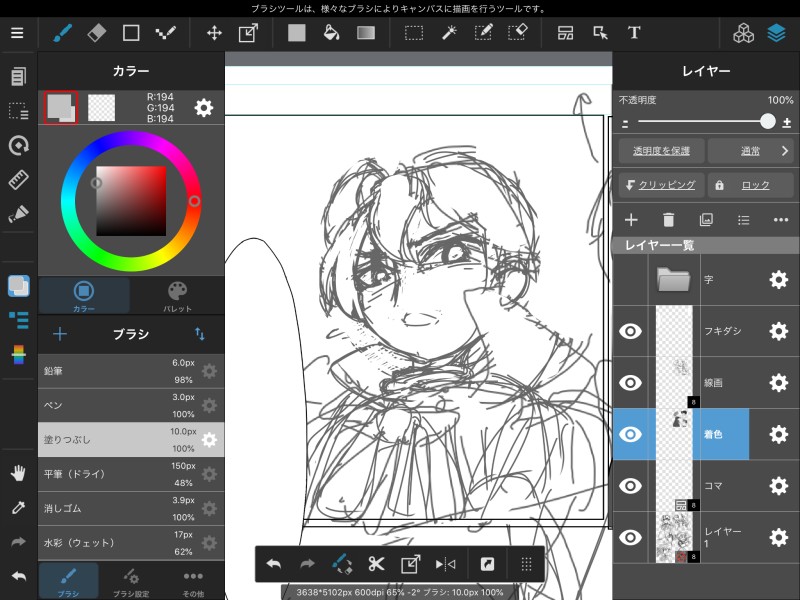This screenshot has height=600, width=800.
Task: Open the 通常 blend mode dropdown
Action: (750, 151)
